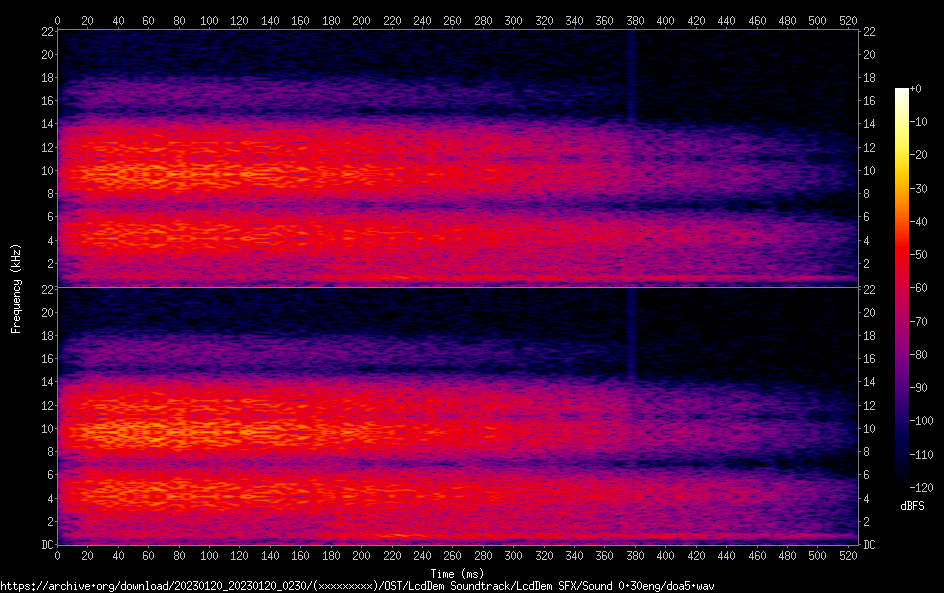Click the Frequency (kHz) axis label
The height and width of the screenshot is (593, 944).
pos(16,288)
